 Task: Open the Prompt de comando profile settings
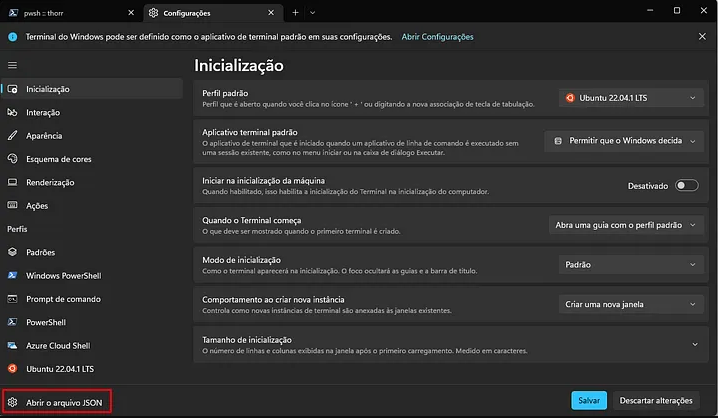pyautogui.click(x=92, y=299)
